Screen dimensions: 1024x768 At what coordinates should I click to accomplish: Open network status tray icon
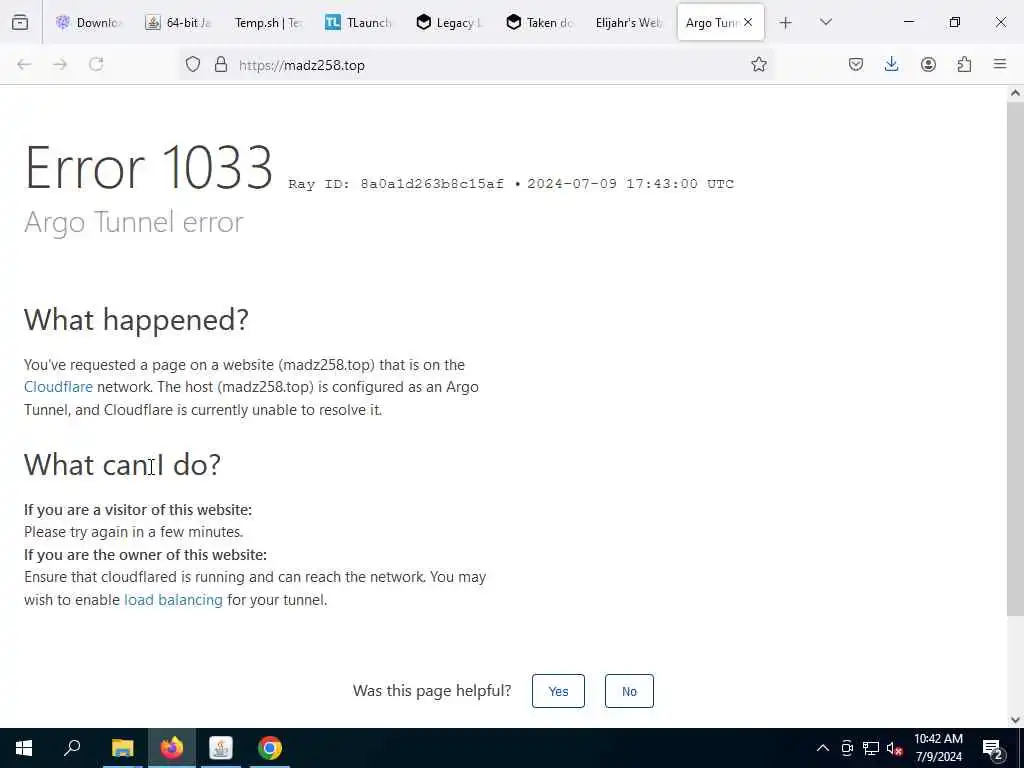pyautogui.click(x=871, y=748)
